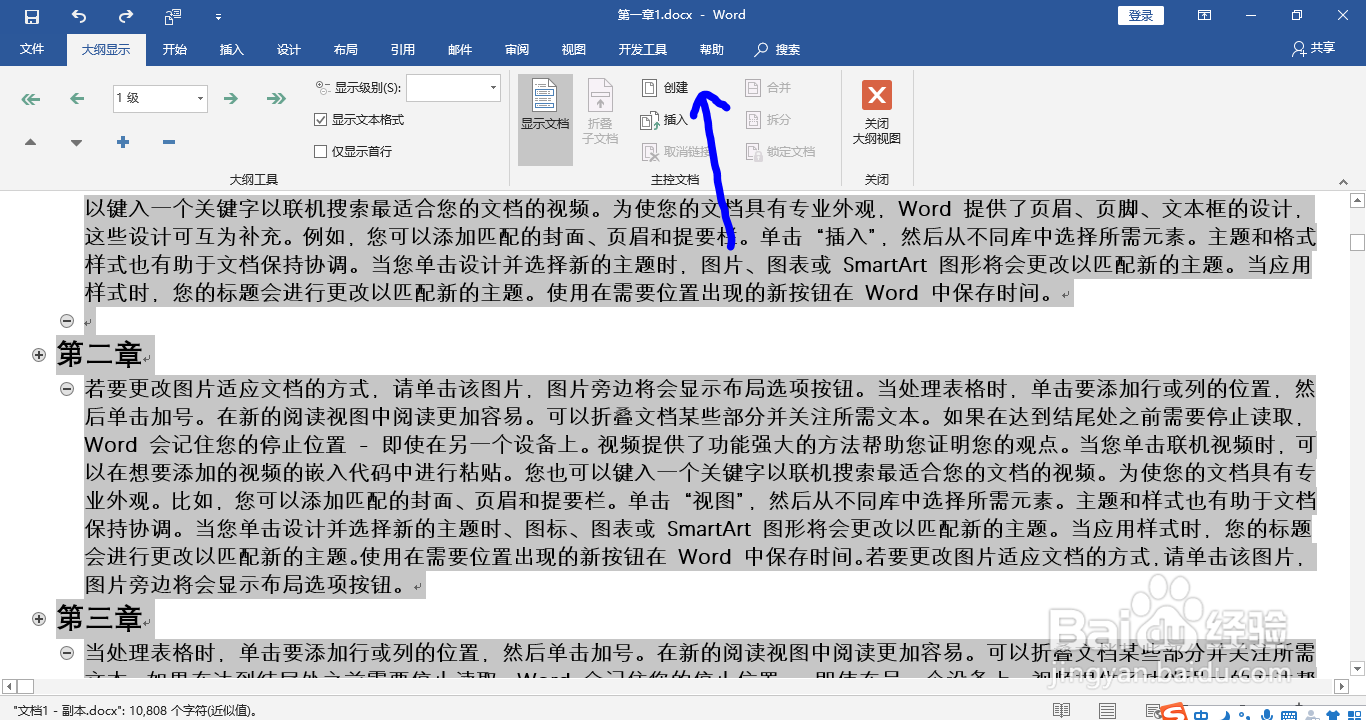Viewport: 1366px width, 720px height.
Task: Click minus bullet beside paragraph starting 当处理表格时
Action: coord(67,652)
